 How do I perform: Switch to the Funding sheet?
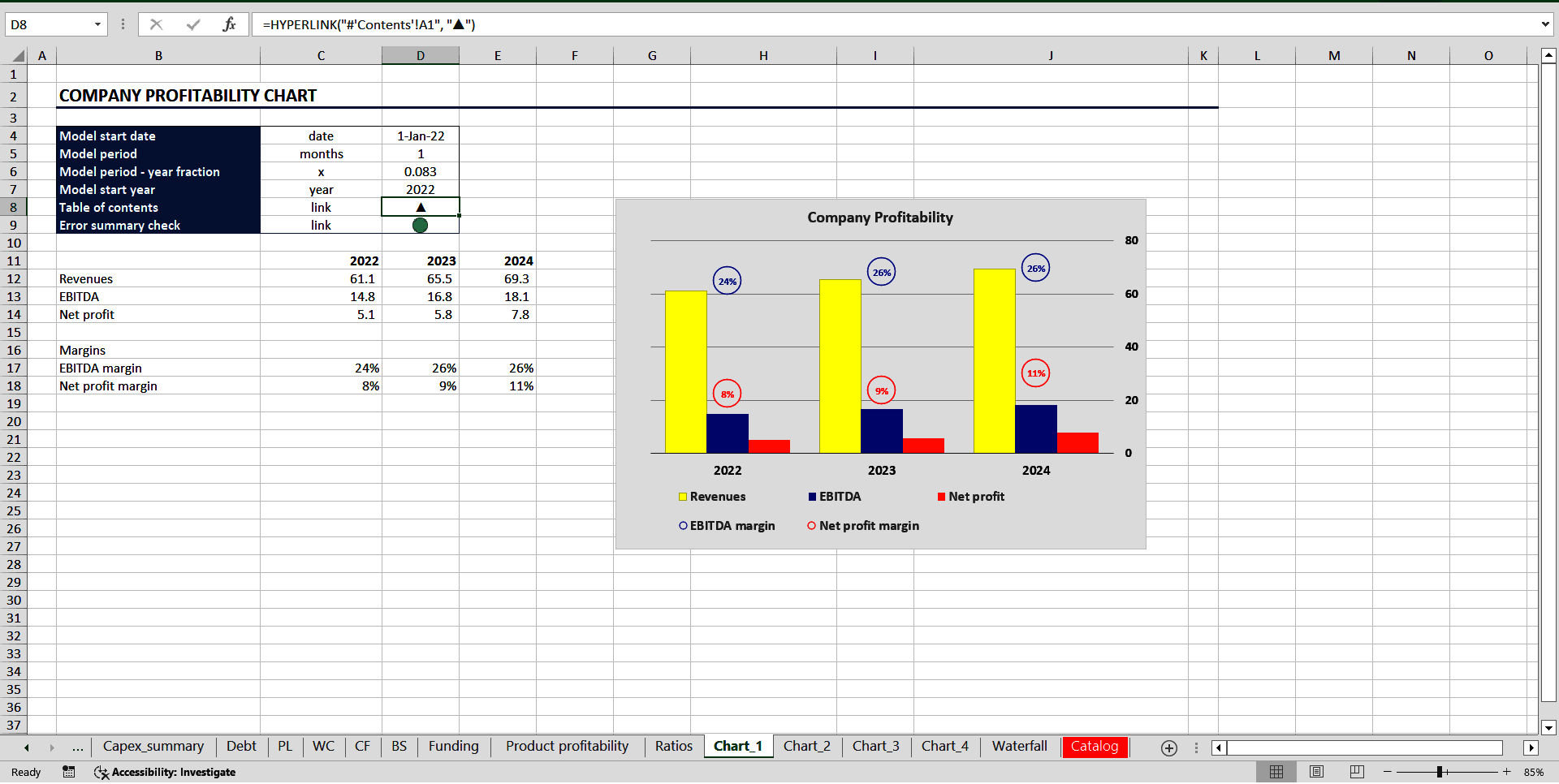coord(454,747)
